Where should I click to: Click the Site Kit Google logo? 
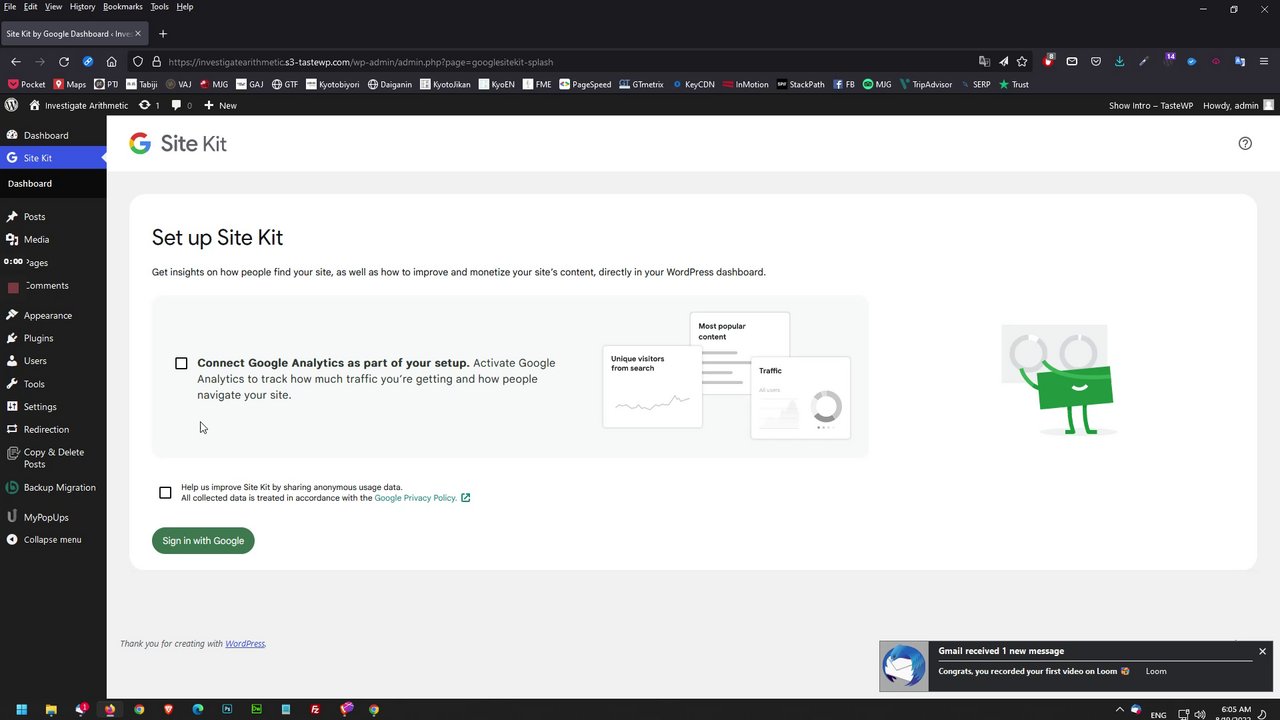(x=140, y=143)
